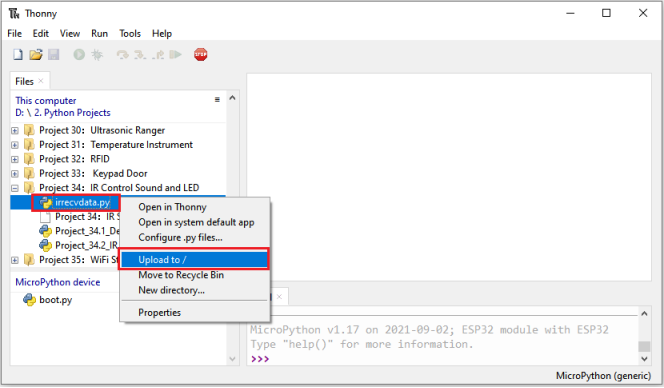The image size is (664, 388).
Task: Click the Shell scrollbar down arrow
Action: pos(644,359)
